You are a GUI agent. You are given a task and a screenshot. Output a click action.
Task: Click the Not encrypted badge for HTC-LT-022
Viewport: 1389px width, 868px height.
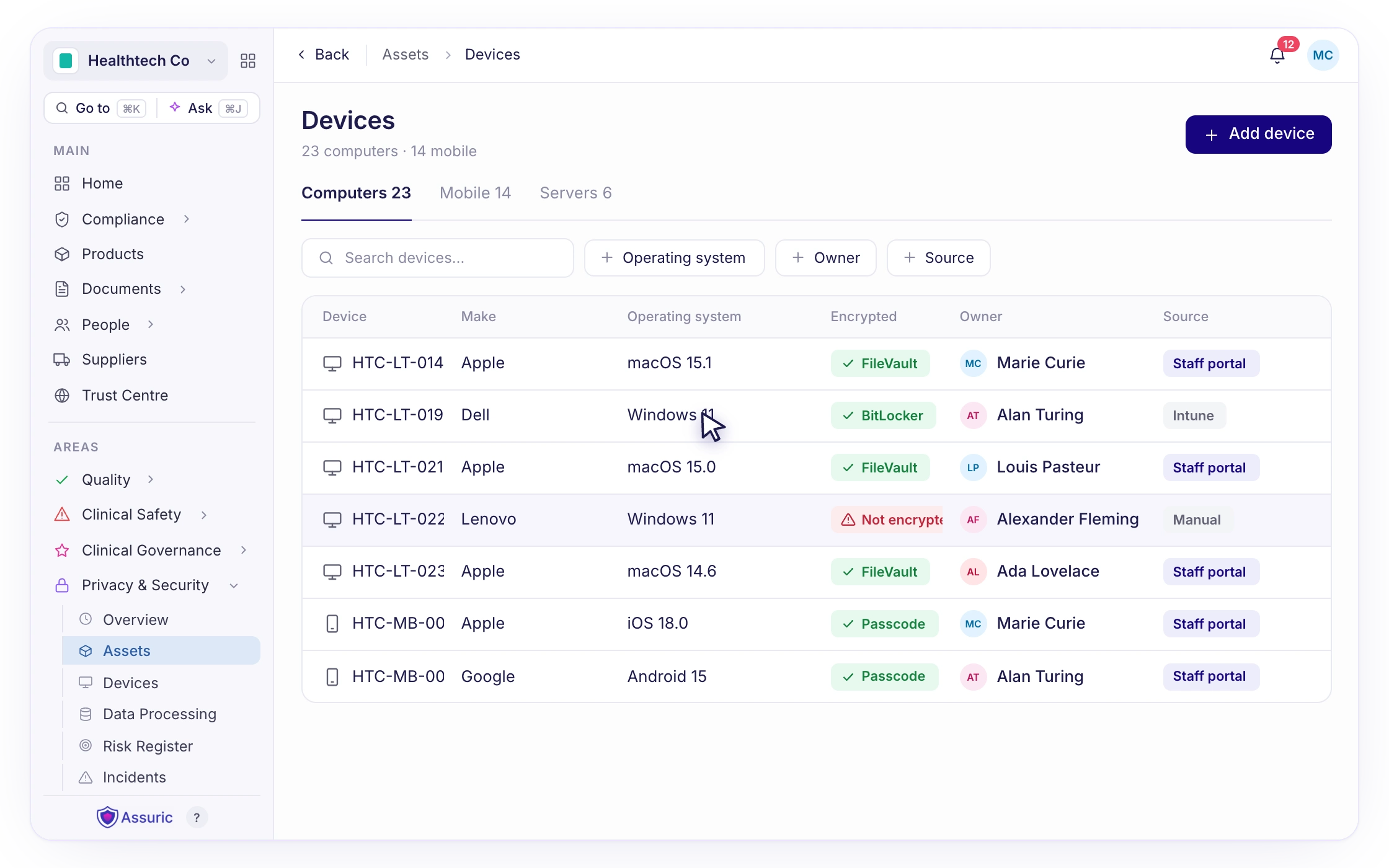[887, 520]
